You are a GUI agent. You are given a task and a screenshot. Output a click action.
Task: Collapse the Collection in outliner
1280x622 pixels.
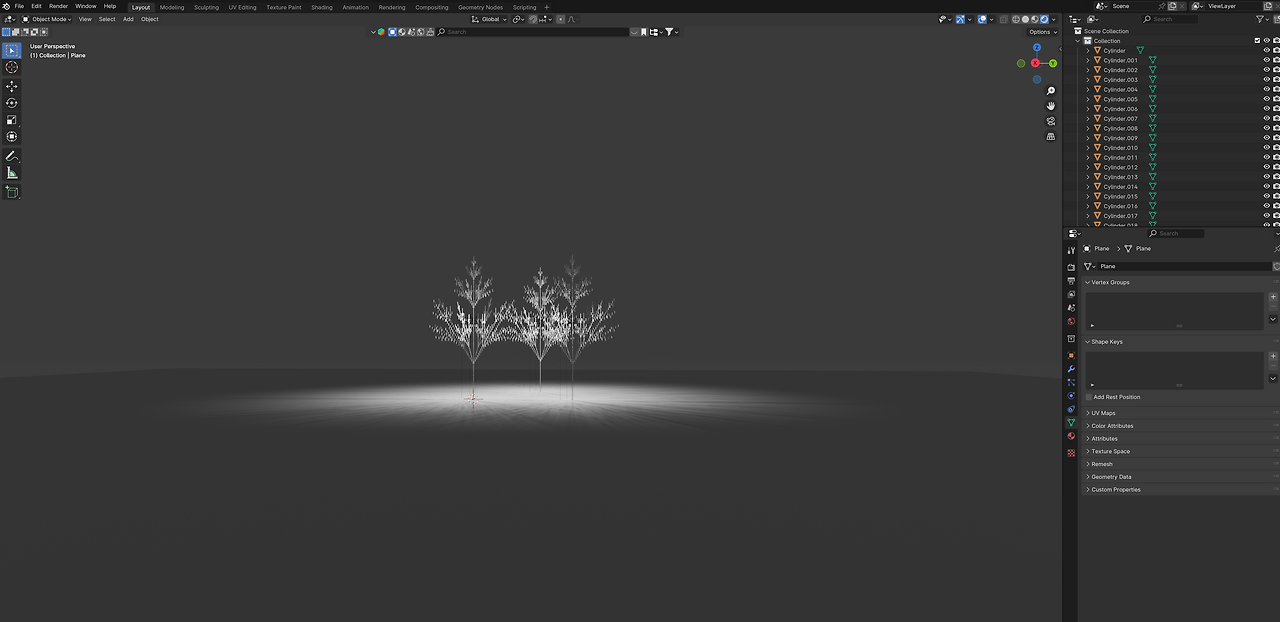coord(1079,41)
